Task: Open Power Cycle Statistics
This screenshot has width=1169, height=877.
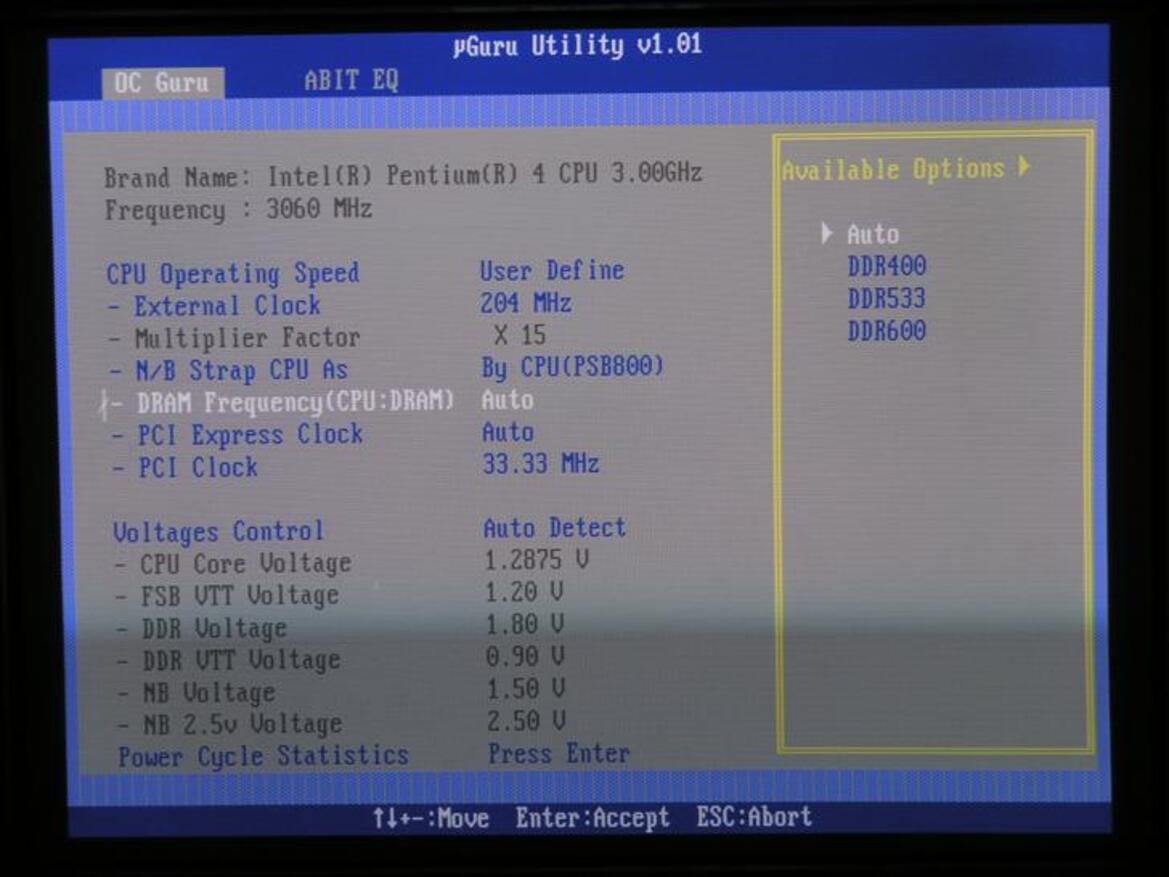Action: (x=263, y=756)
